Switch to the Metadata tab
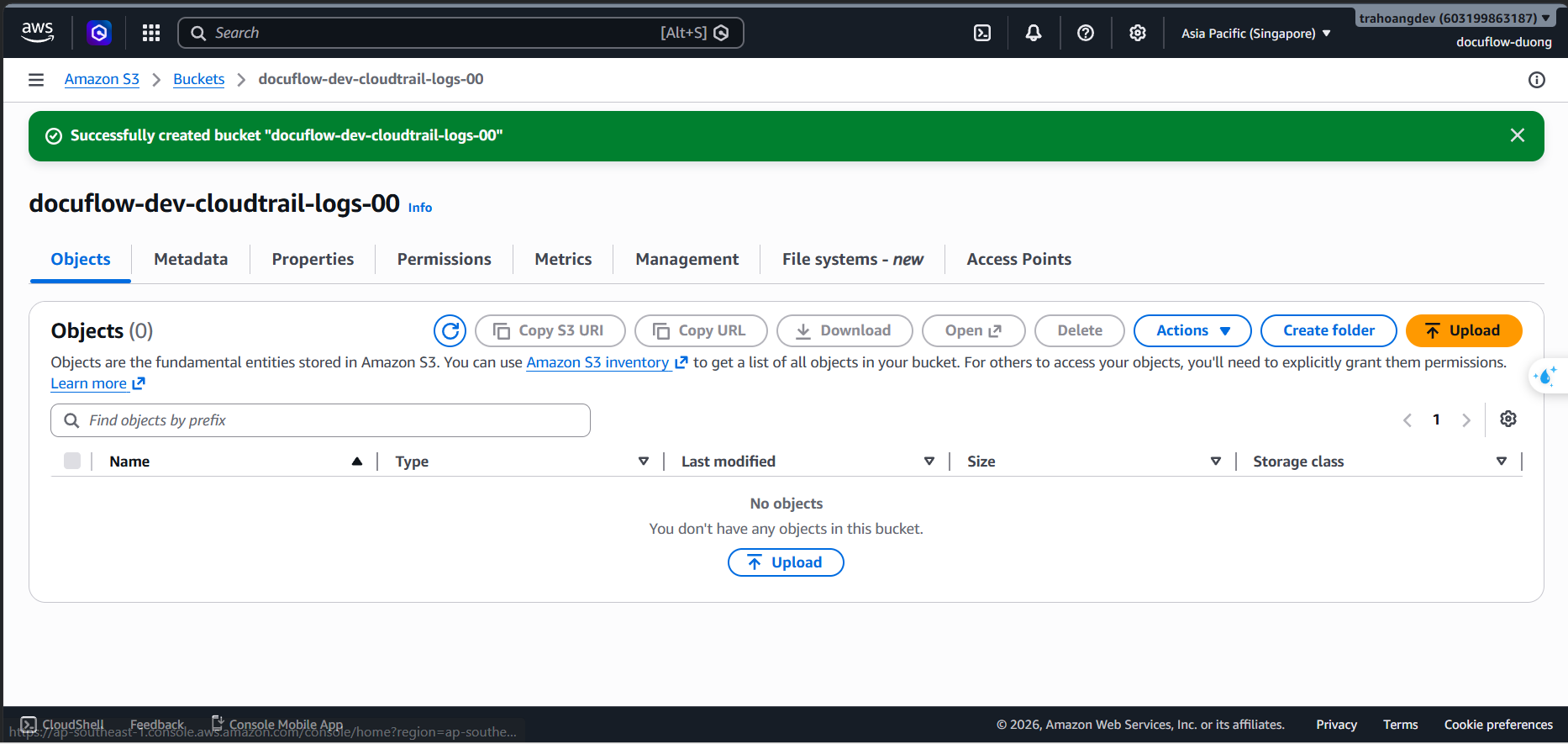 coord(191,259)
